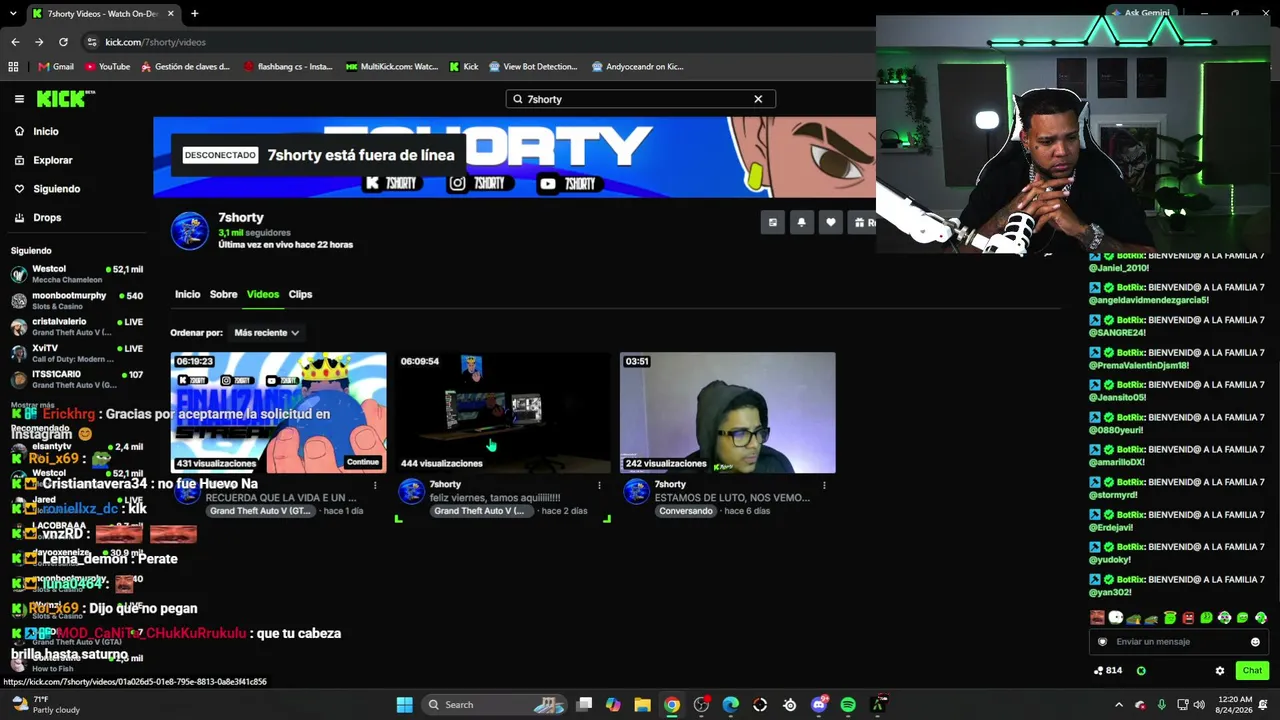This screenshot has height=720, width=1280.
Task: Open Westcol channel in Siguiendo list
Action: (x=78, y=274)
